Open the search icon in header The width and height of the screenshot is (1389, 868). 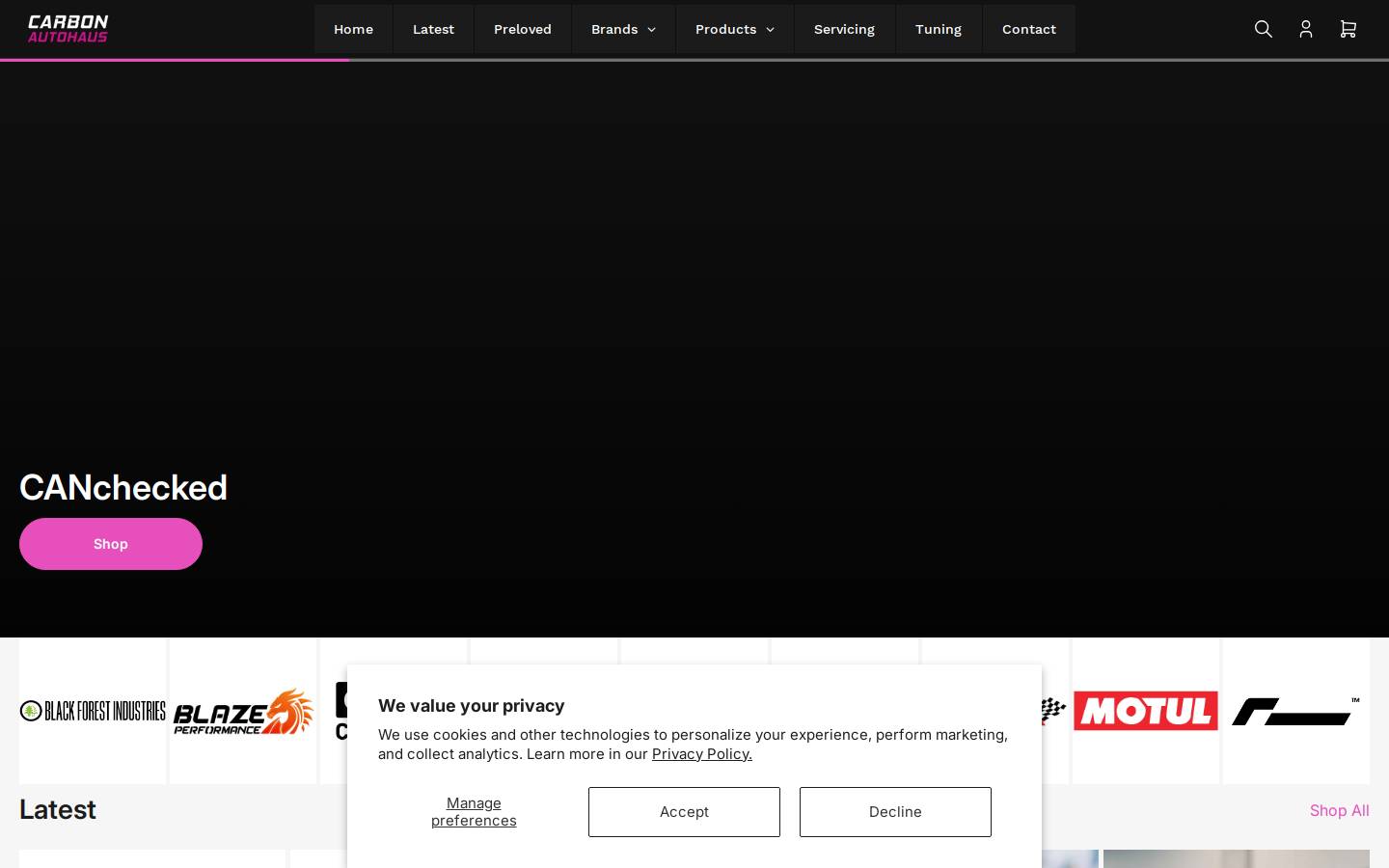point(1263,29)
